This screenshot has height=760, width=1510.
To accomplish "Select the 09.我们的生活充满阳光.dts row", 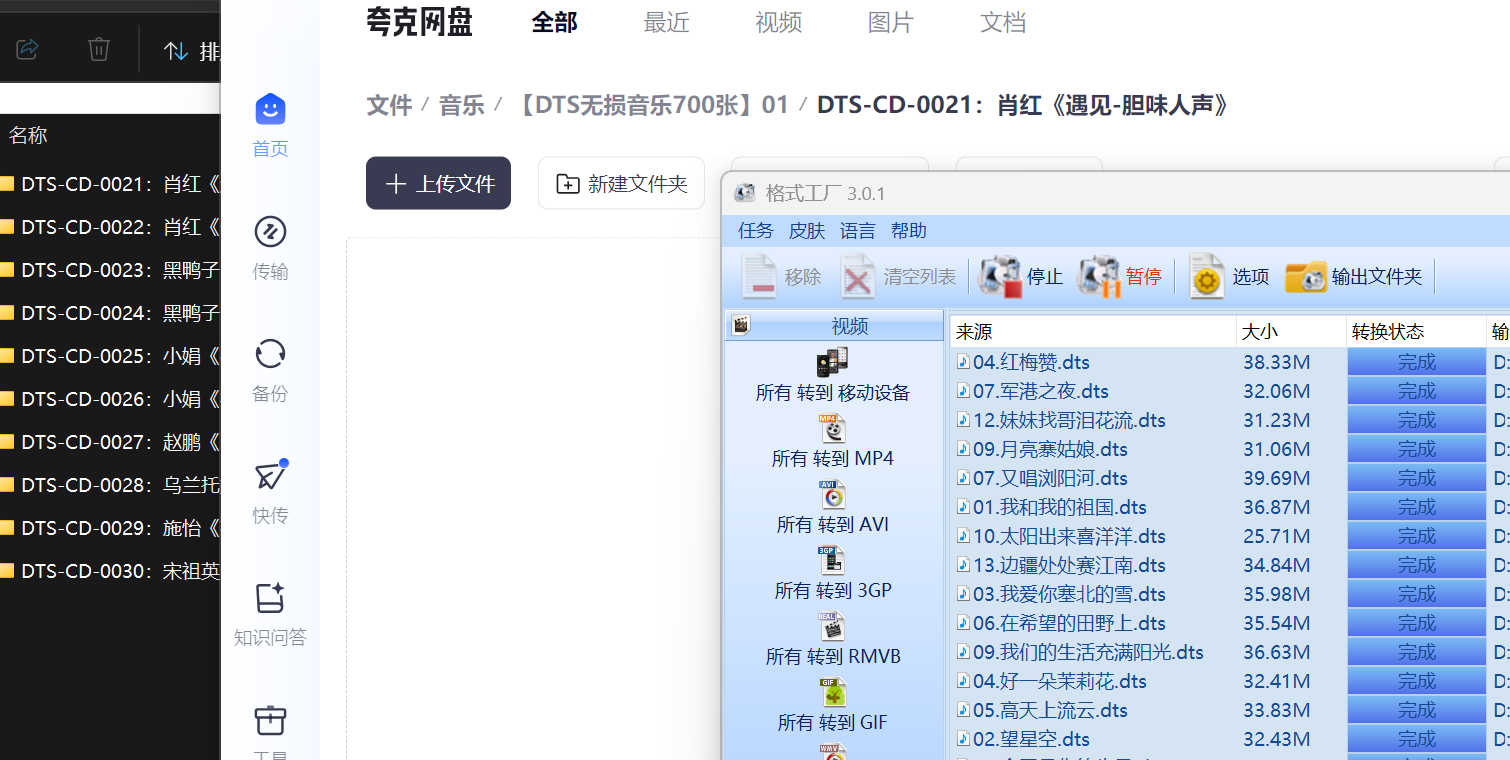I will (1230, 652).
